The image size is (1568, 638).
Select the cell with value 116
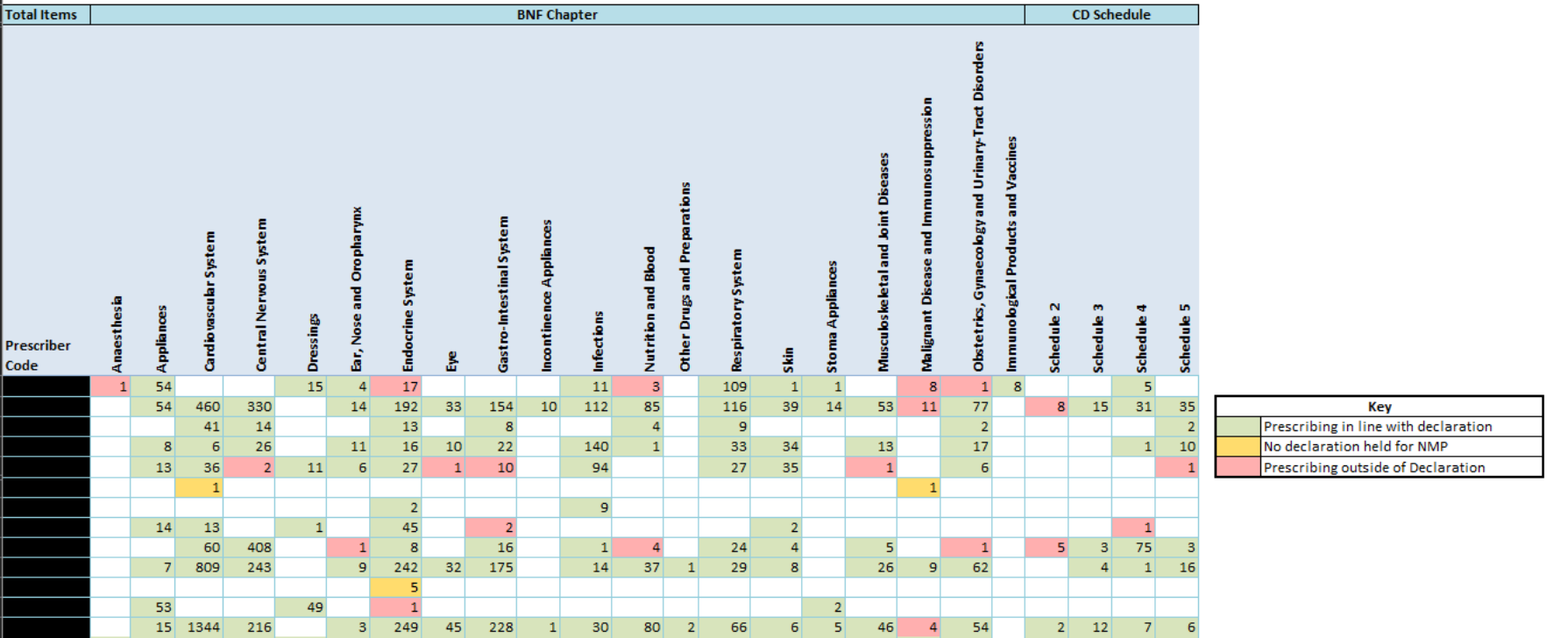pos(724,406)
